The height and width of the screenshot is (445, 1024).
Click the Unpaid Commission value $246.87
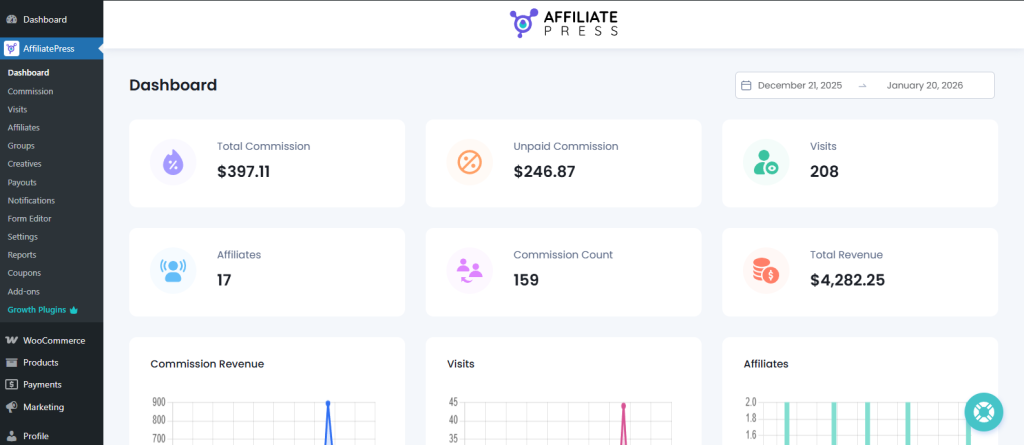click(544, 172)
